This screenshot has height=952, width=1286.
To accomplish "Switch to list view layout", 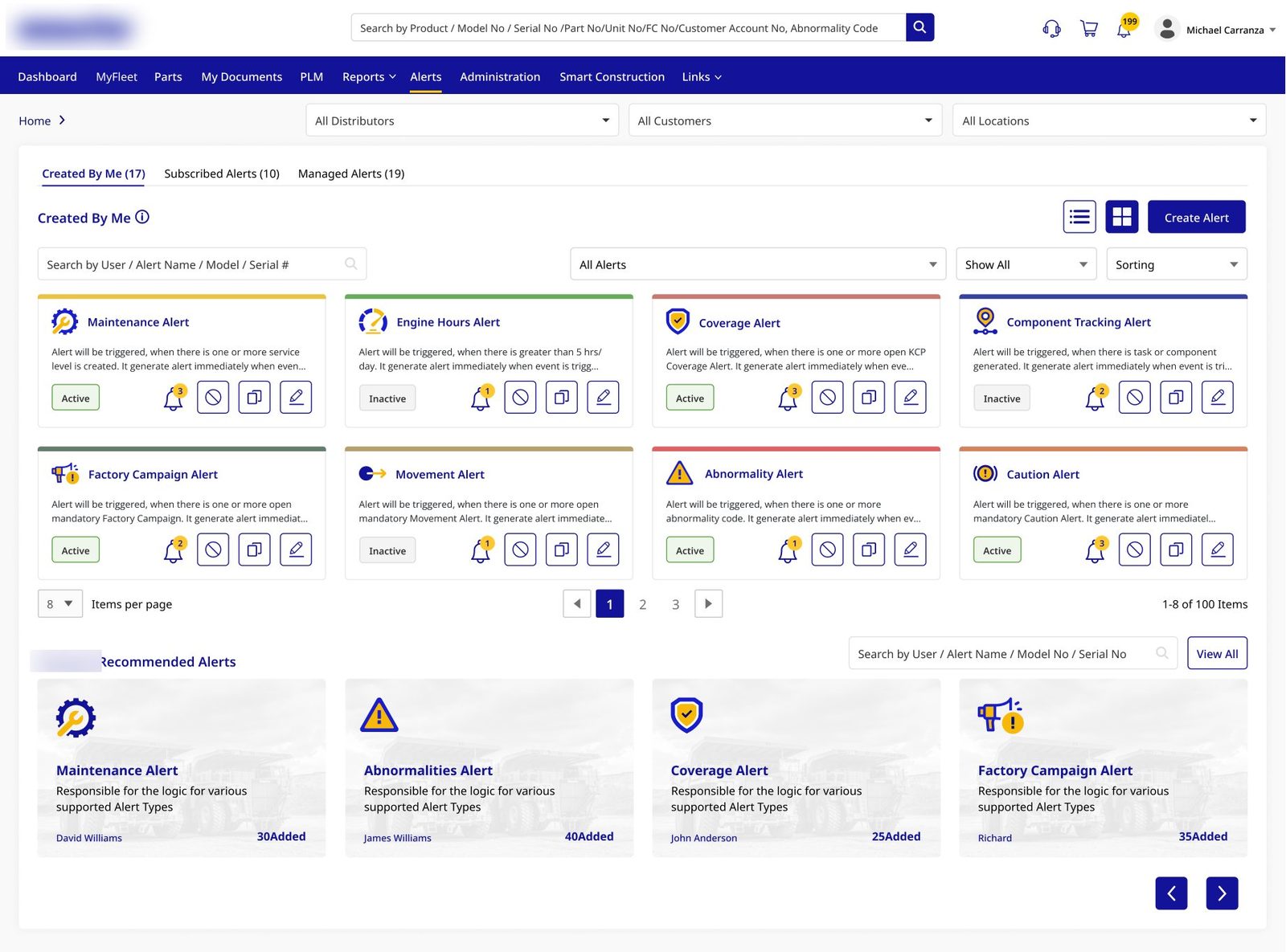I will coord(1079,217).
